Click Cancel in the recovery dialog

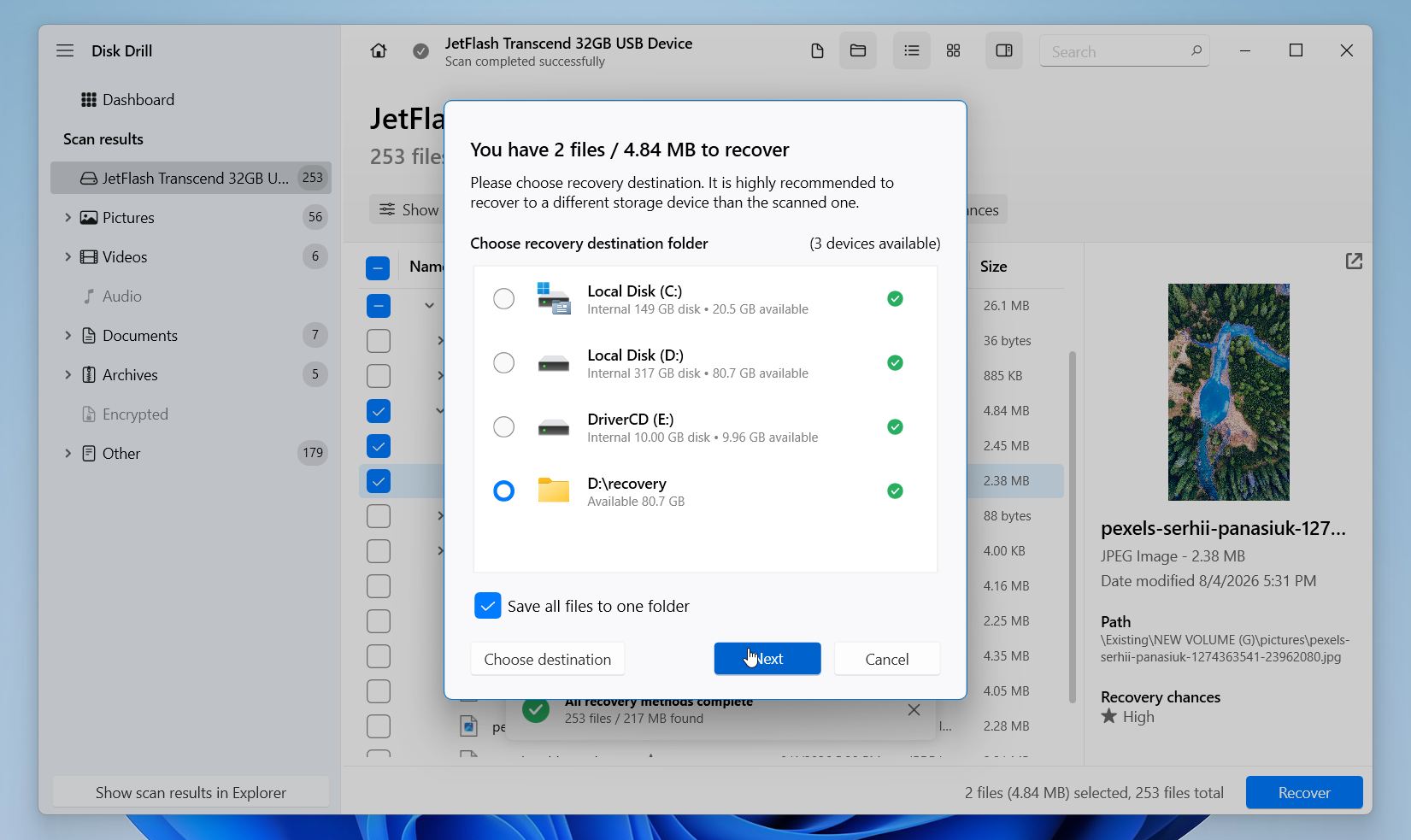(887, 659)
